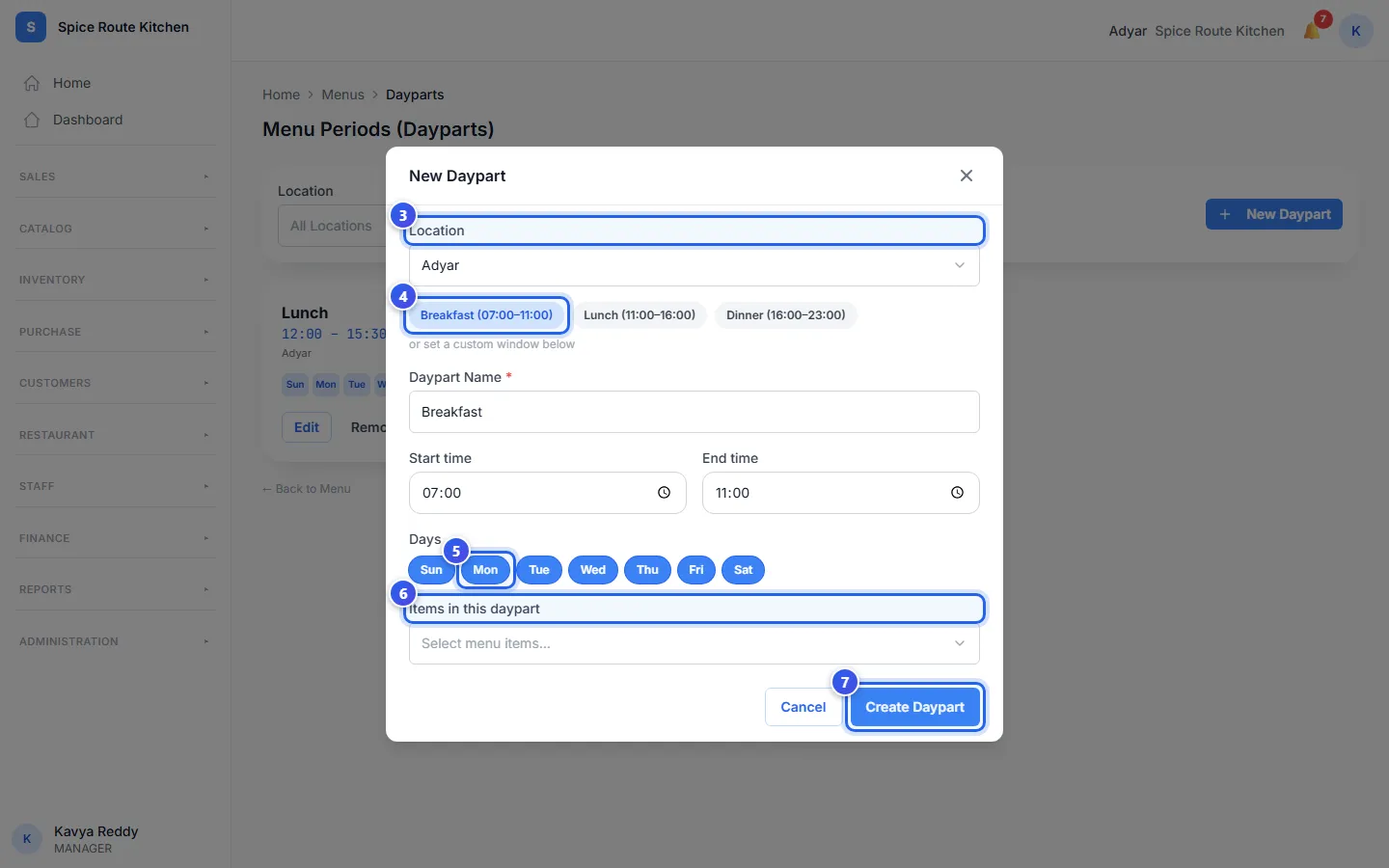This screenshot has width=1389, height=868.
Task: Click the Daypart Name input field
Action: coord(694,412)
